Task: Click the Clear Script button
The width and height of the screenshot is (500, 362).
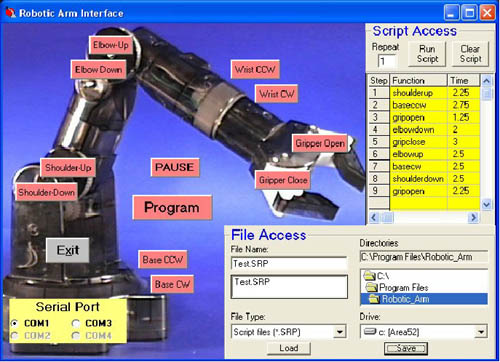Action: (x=470, y=54)
